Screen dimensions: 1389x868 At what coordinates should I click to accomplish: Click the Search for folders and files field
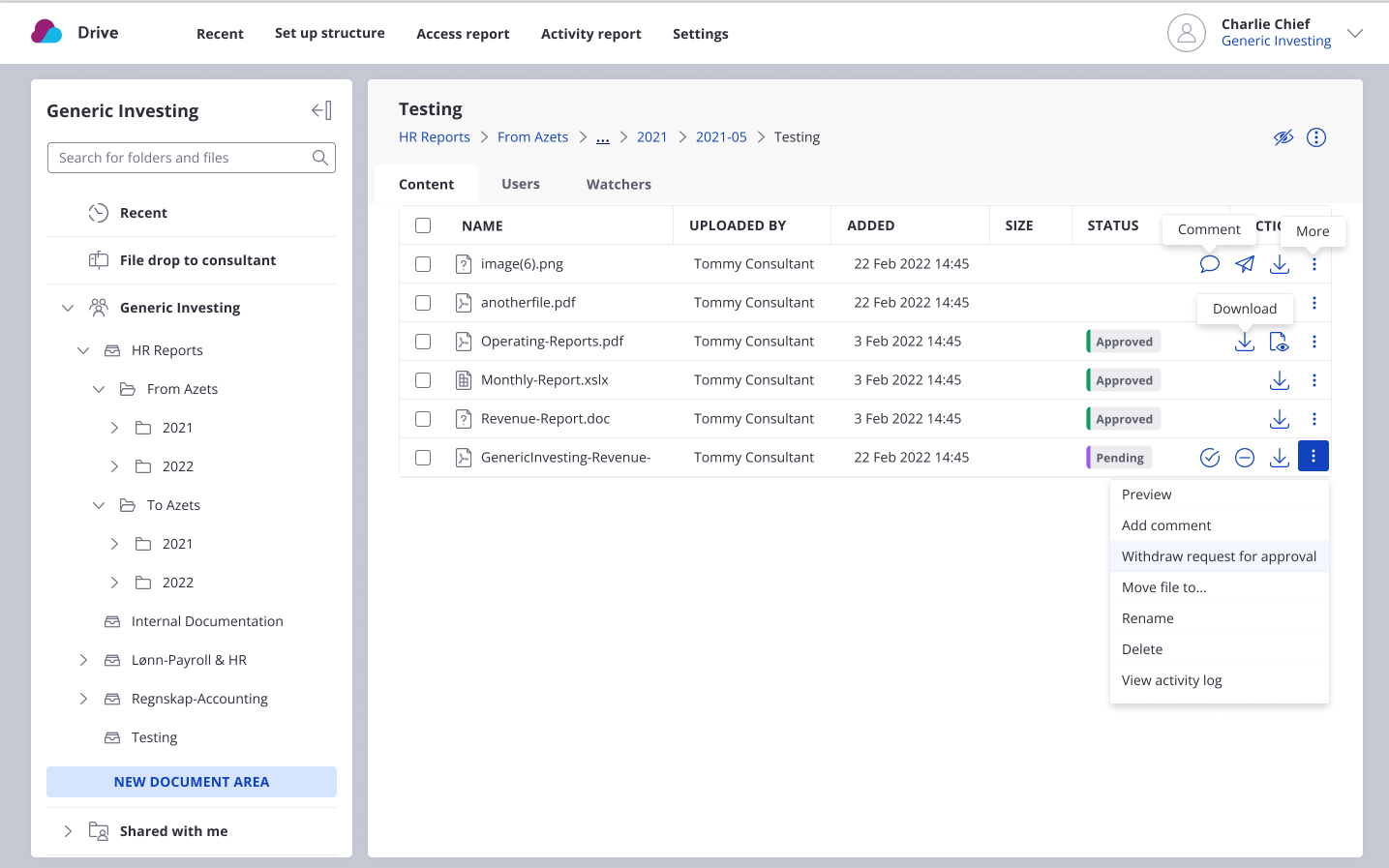coord(192,158)
